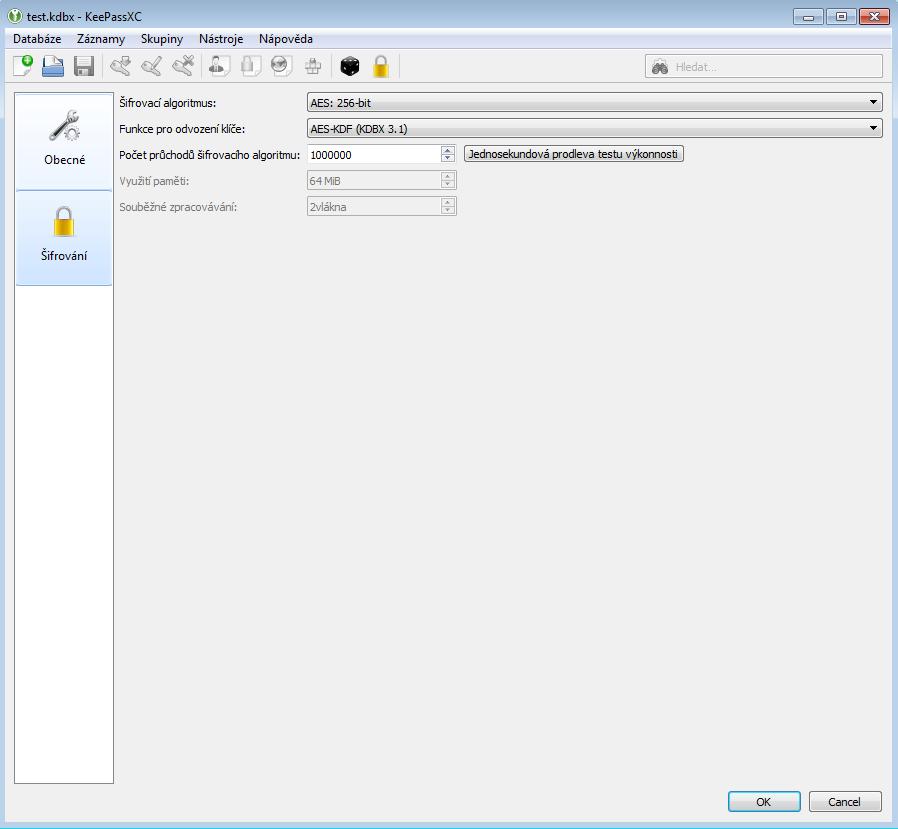Discard changes with the Cancel button

tap(845, 802)
